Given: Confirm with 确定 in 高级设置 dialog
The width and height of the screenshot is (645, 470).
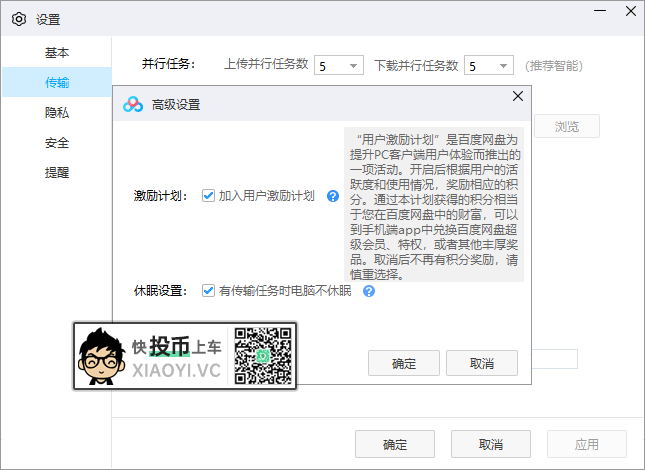Looking at the screenshot, I should coord(404,363).
